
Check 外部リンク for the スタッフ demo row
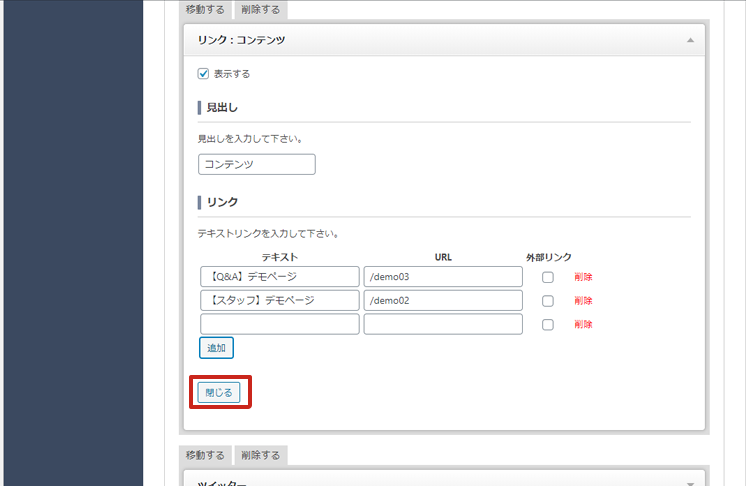(x=548, y=301)
